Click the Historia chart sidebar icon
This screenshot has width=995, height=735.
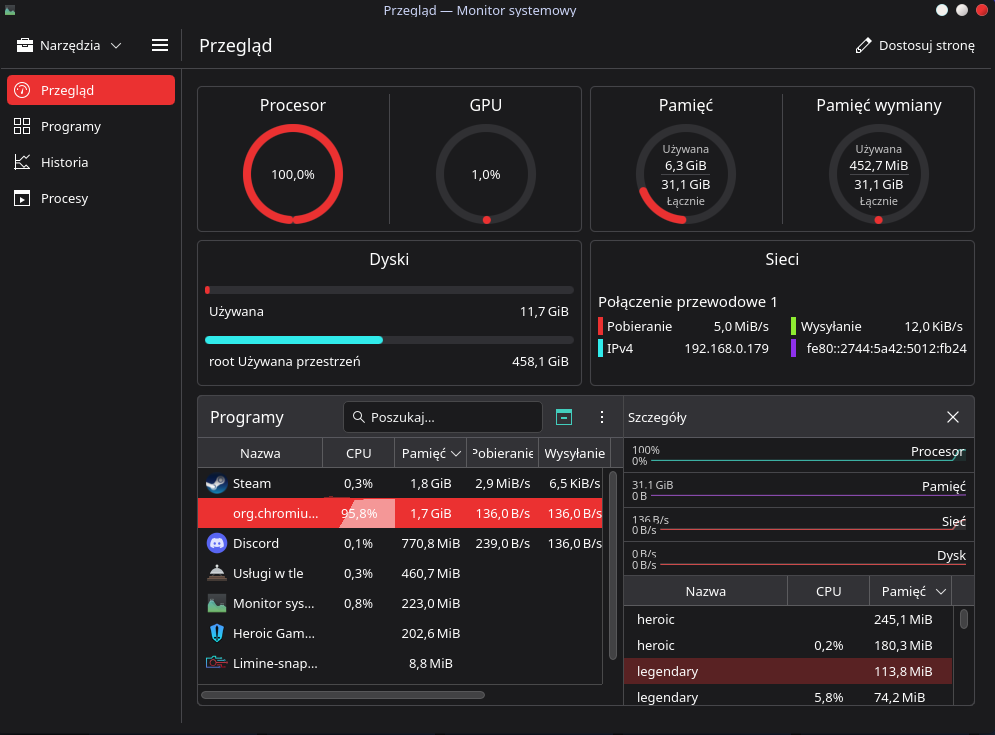tap(22, 162)
